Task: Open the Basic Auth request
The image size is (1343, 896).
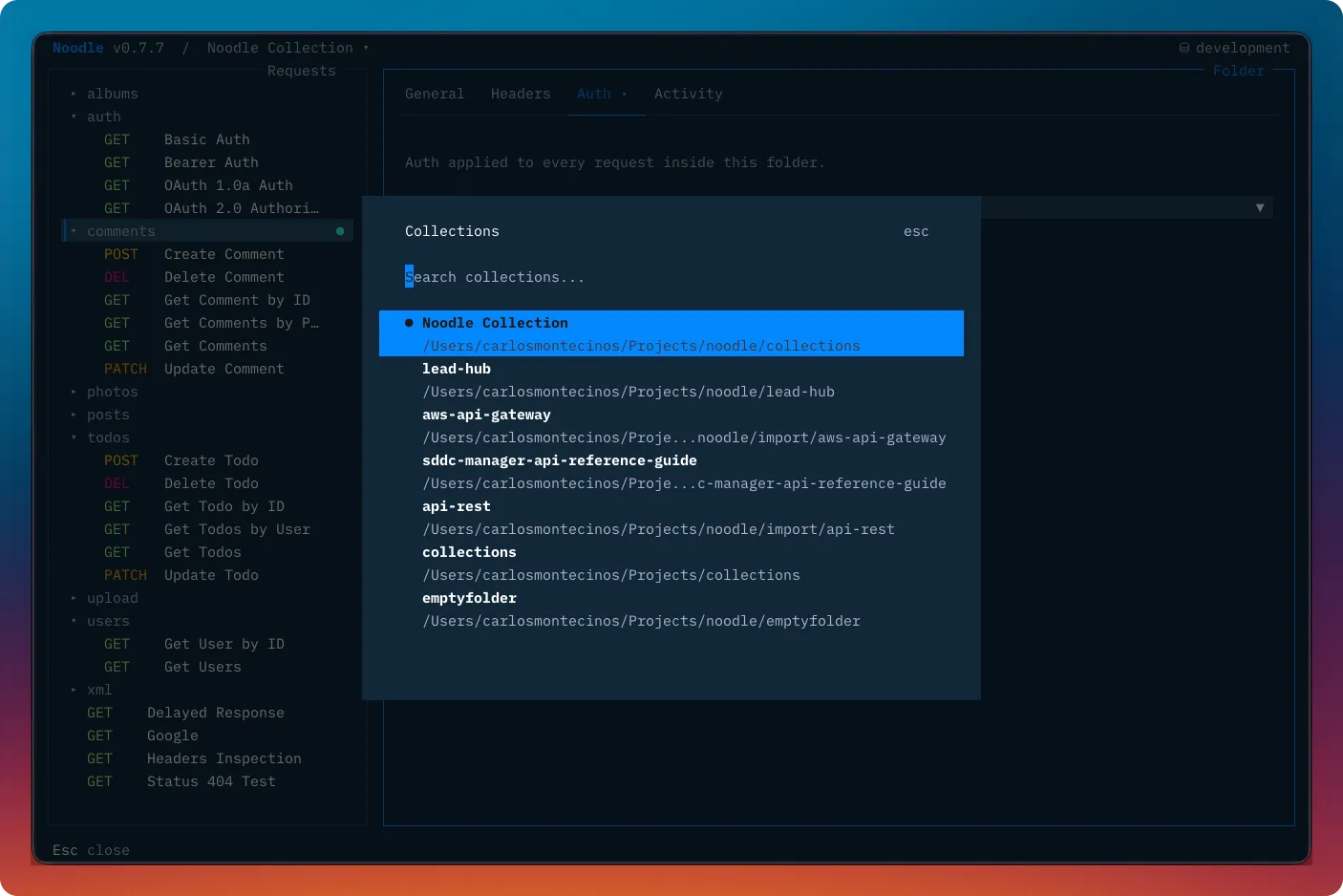Action: 207,139
